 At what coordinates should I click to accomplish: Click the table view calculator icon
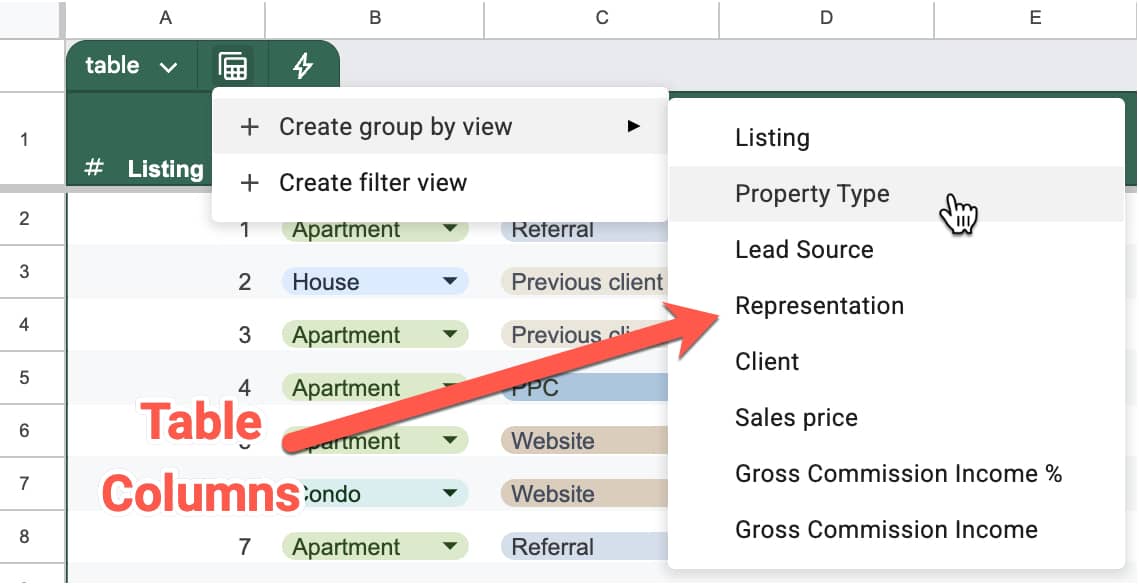[x=233, y=67]
